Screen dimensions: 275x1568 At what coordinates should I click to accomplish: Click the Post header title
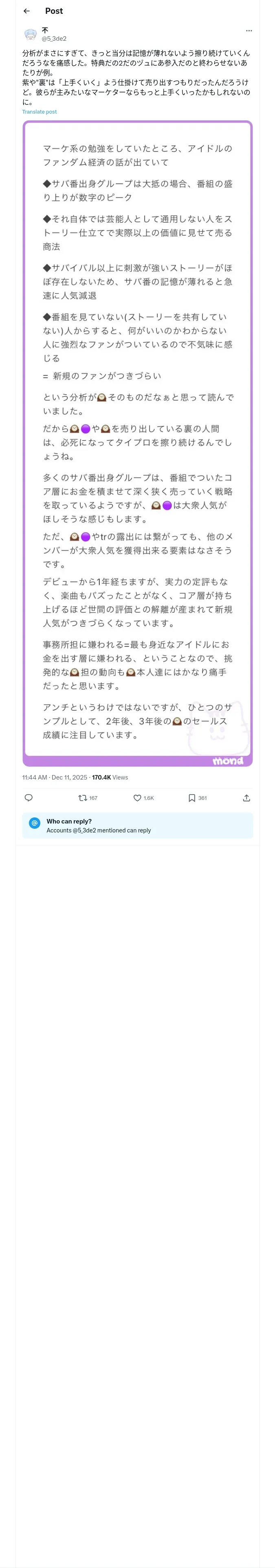[x=54, y=11]
